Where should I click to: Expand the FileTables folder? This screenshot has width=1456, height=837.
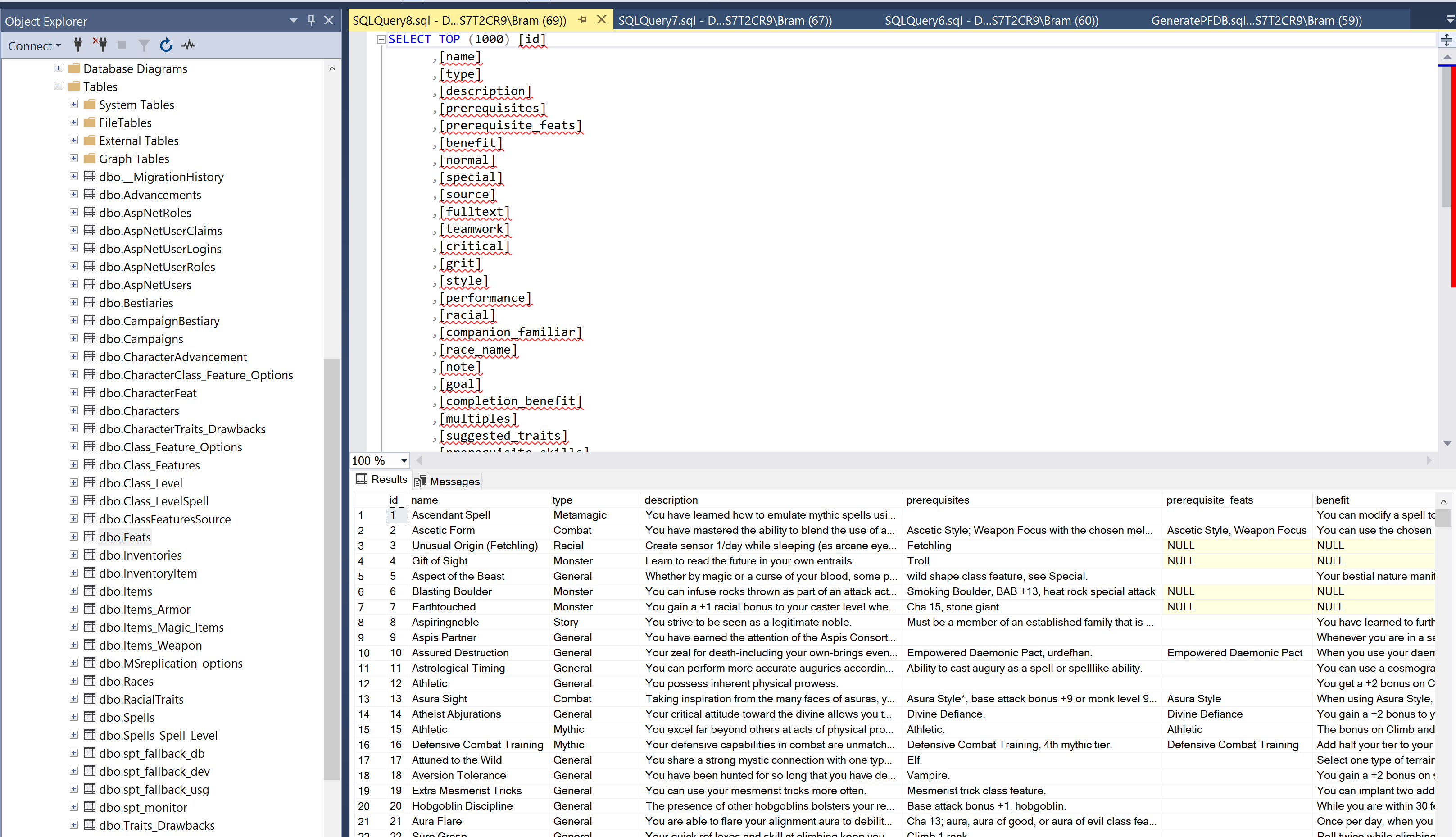click(x=73, y=122)
